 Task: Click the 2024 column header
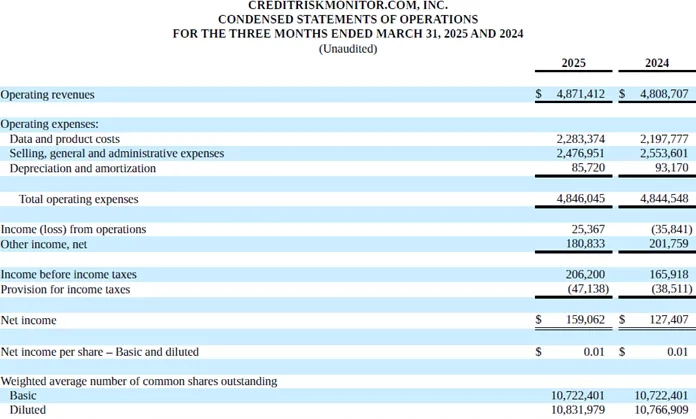[x=657, y=63]
